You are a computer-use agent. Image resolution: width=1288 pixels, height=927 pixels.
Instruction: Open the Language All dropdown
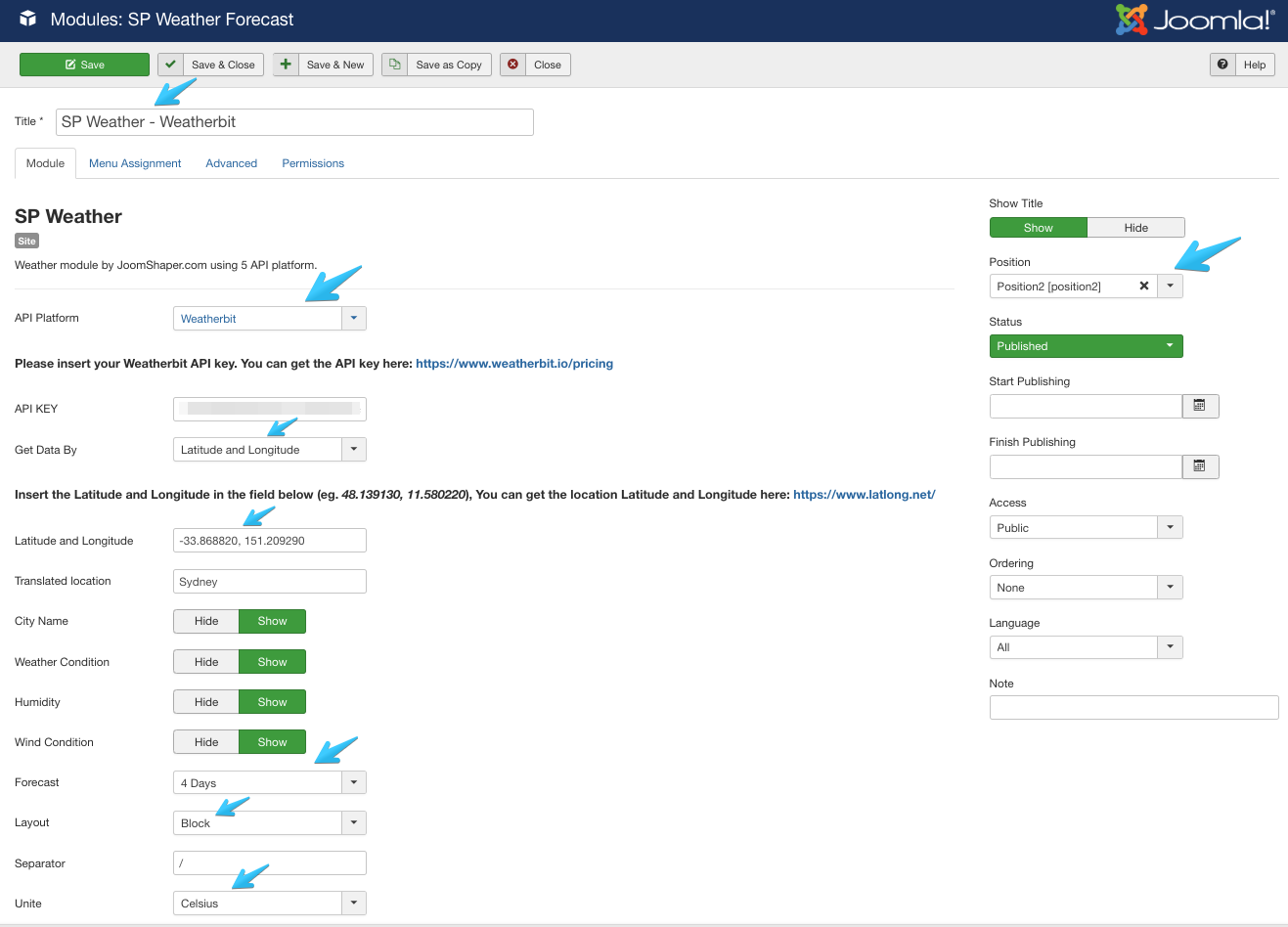pos(1087,647)
